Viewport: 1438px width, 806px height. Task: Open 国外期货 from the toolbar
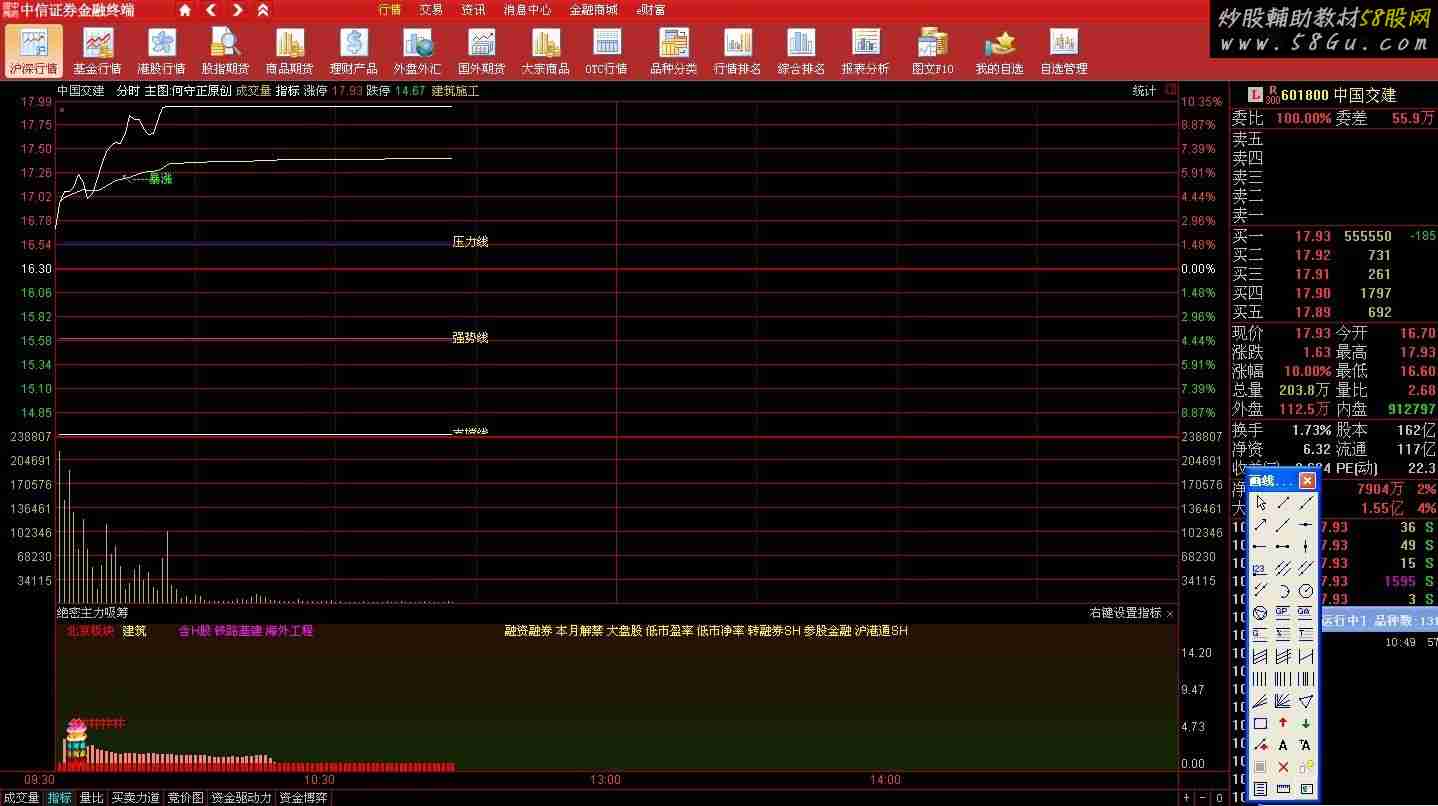click(482, 51)
